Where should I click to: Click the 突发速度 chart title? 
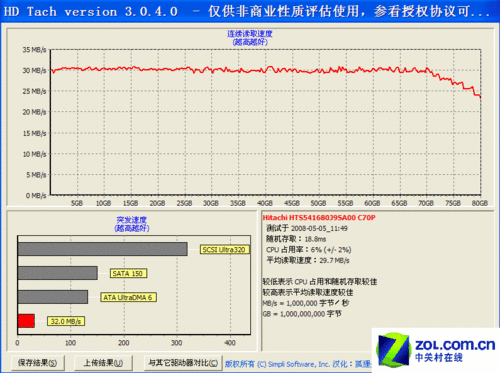(132, 220)
